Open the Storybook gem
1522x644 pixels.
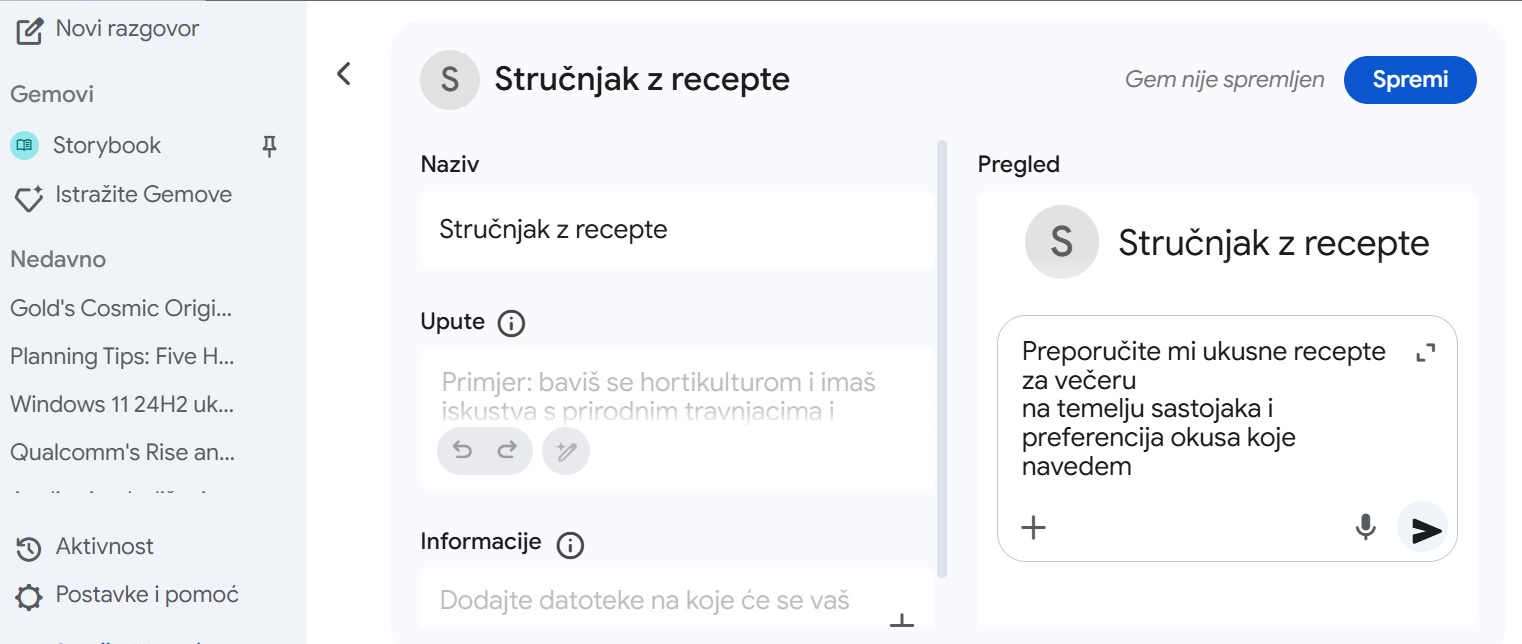point(107,146)
